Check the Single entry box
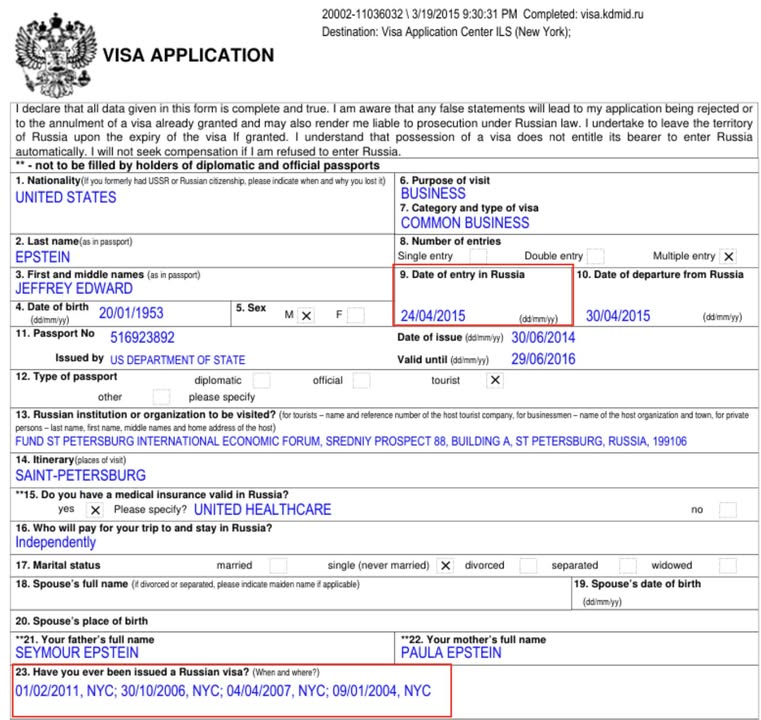This screenshot has height=720, width=761. [478, 257]
